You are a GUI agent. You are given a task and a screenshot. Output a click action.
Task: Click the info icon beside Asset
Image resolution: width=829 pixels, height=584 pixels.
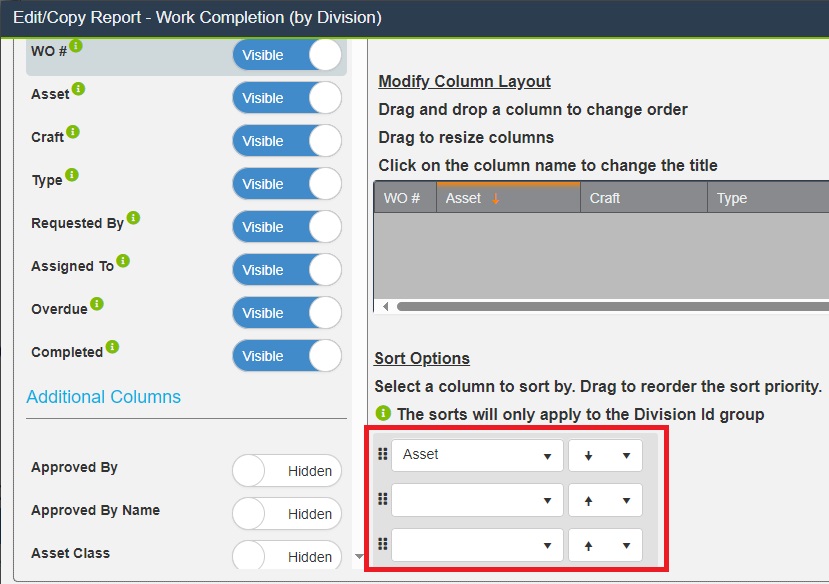[x=79, y=89]
